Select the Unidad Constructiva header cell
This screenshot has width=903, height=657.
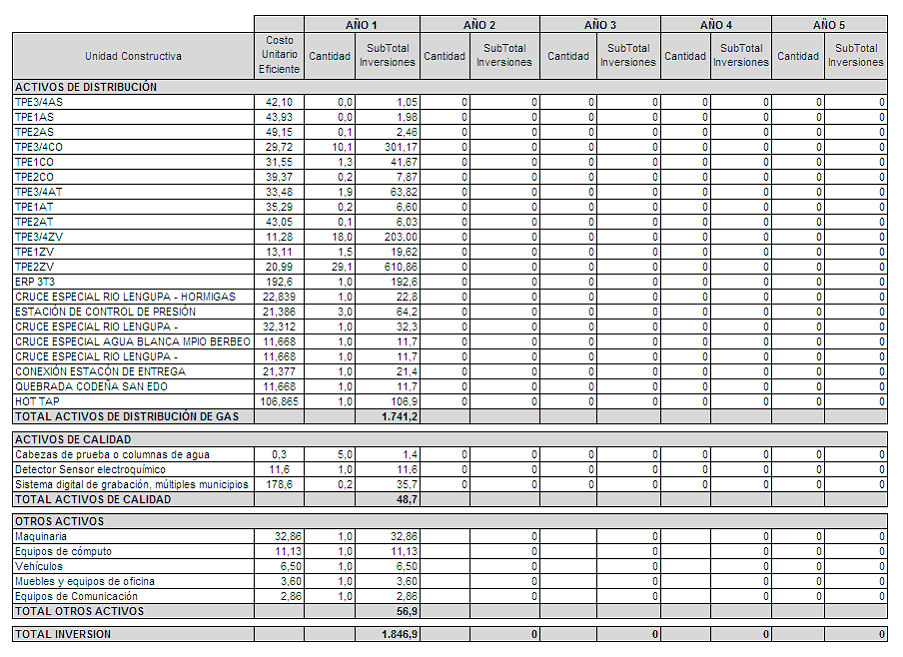click(x=133, y=56)
